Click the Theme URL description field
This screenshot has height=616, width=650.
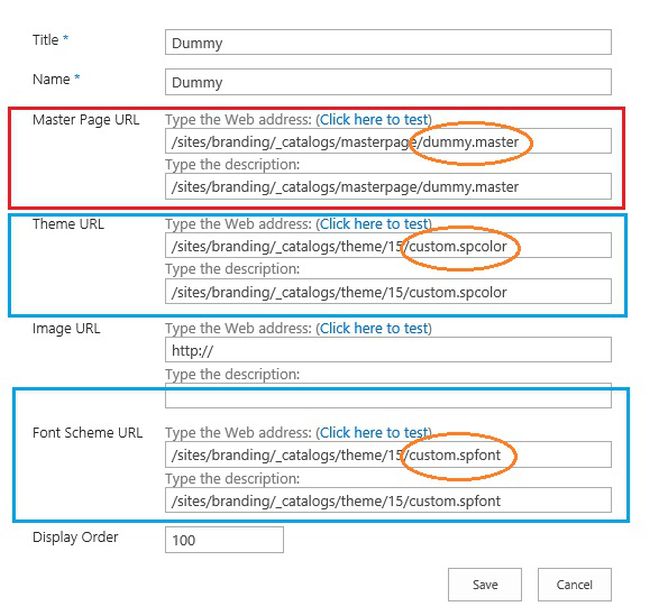point(387,292)
